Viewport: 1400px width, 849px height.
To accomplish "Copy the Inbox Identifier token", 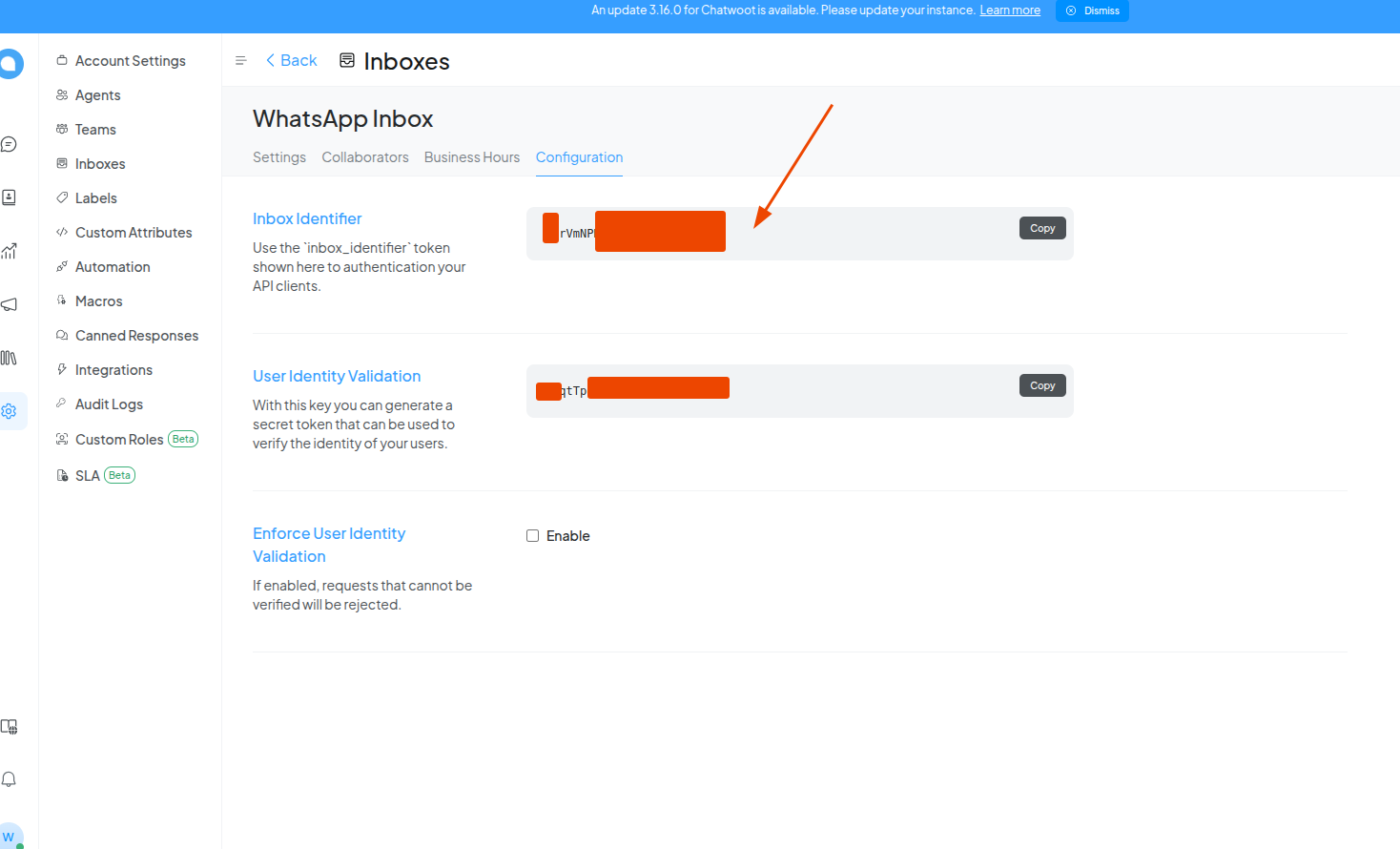I will coord(1042,228).
